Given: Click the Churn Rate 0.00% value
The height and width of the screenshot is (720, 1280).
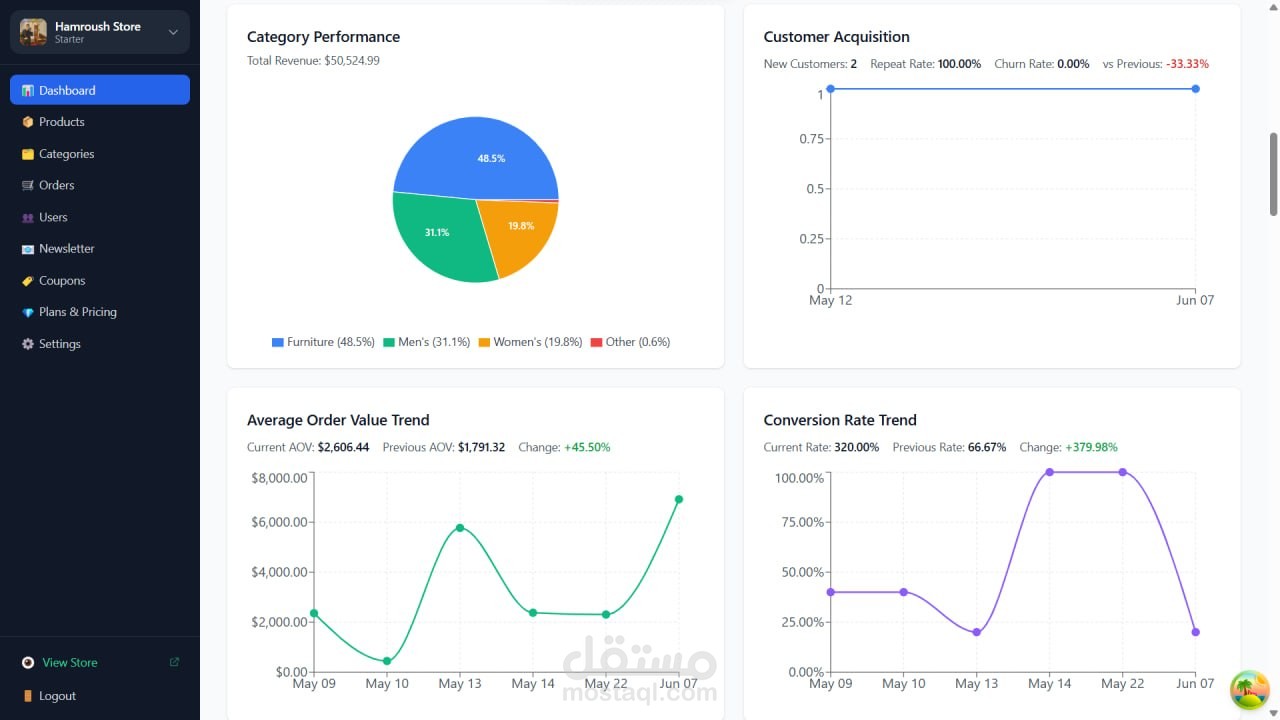Looking at the screenshot, I should (1073, 64).
